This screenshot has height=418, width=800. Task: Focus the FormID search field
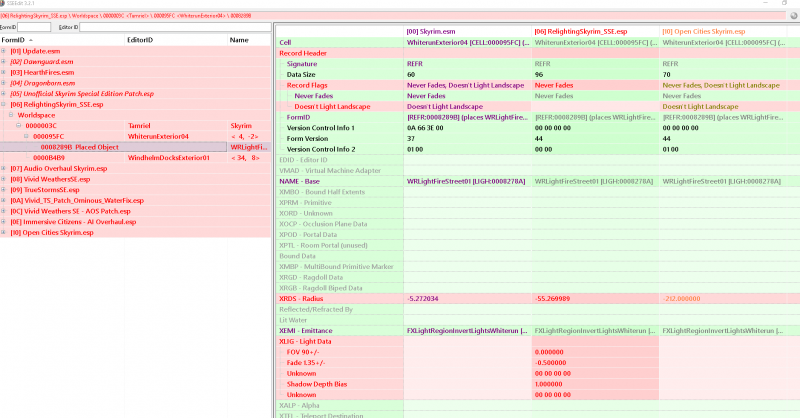34,27
